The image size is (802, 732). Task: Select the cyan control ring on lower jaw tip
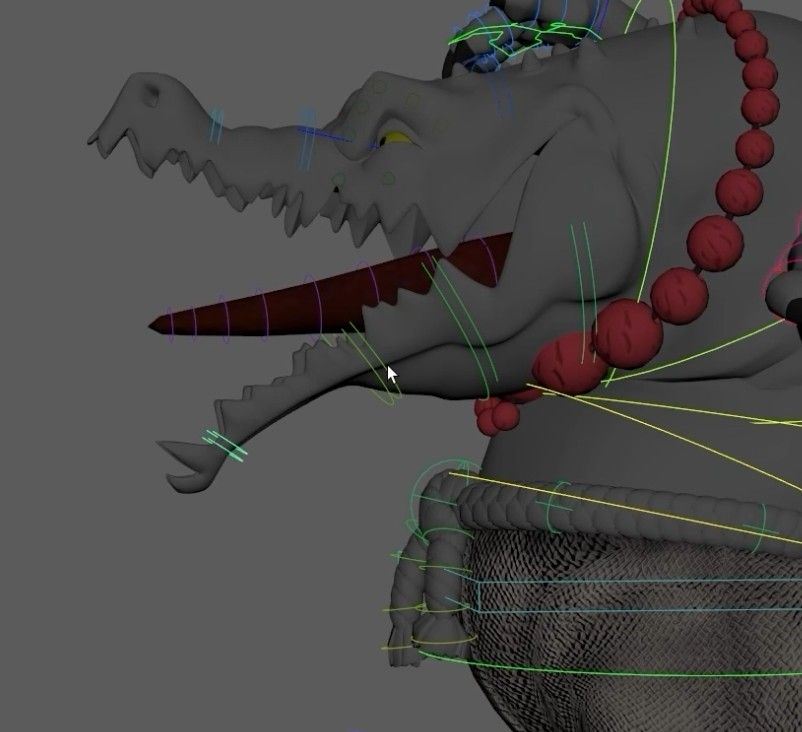pos(225,446)
